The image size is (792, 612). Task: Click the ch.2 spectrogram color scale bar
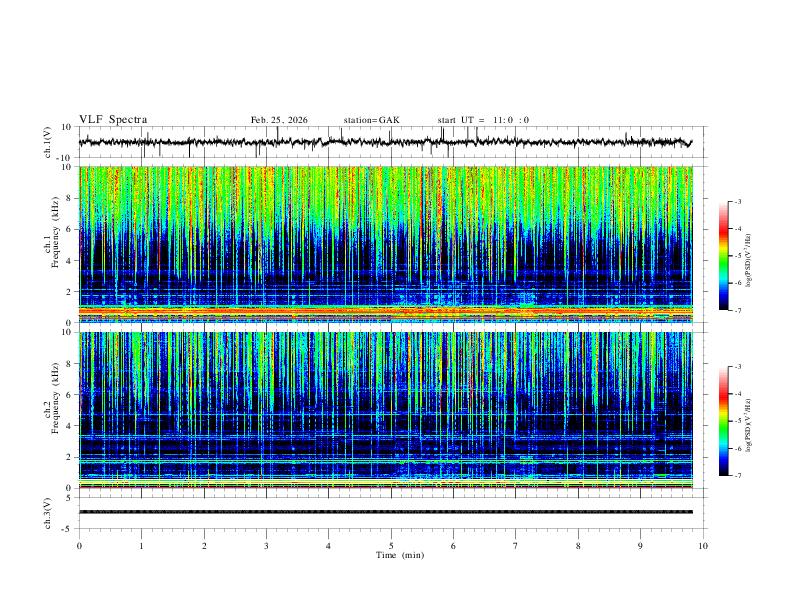coord(723,421)
